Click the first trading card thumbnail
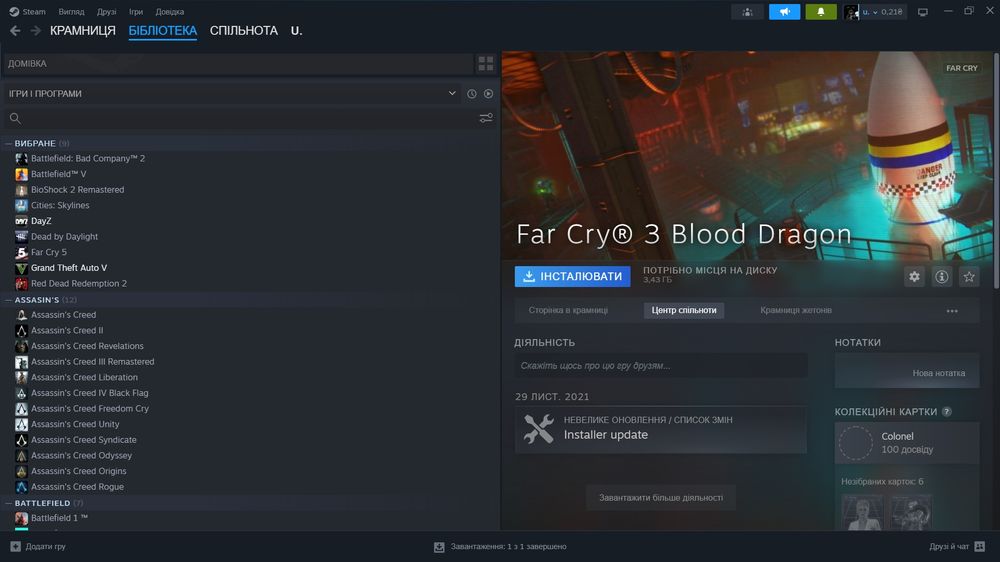Screen dimensions: 1000x562 point(862,512)
